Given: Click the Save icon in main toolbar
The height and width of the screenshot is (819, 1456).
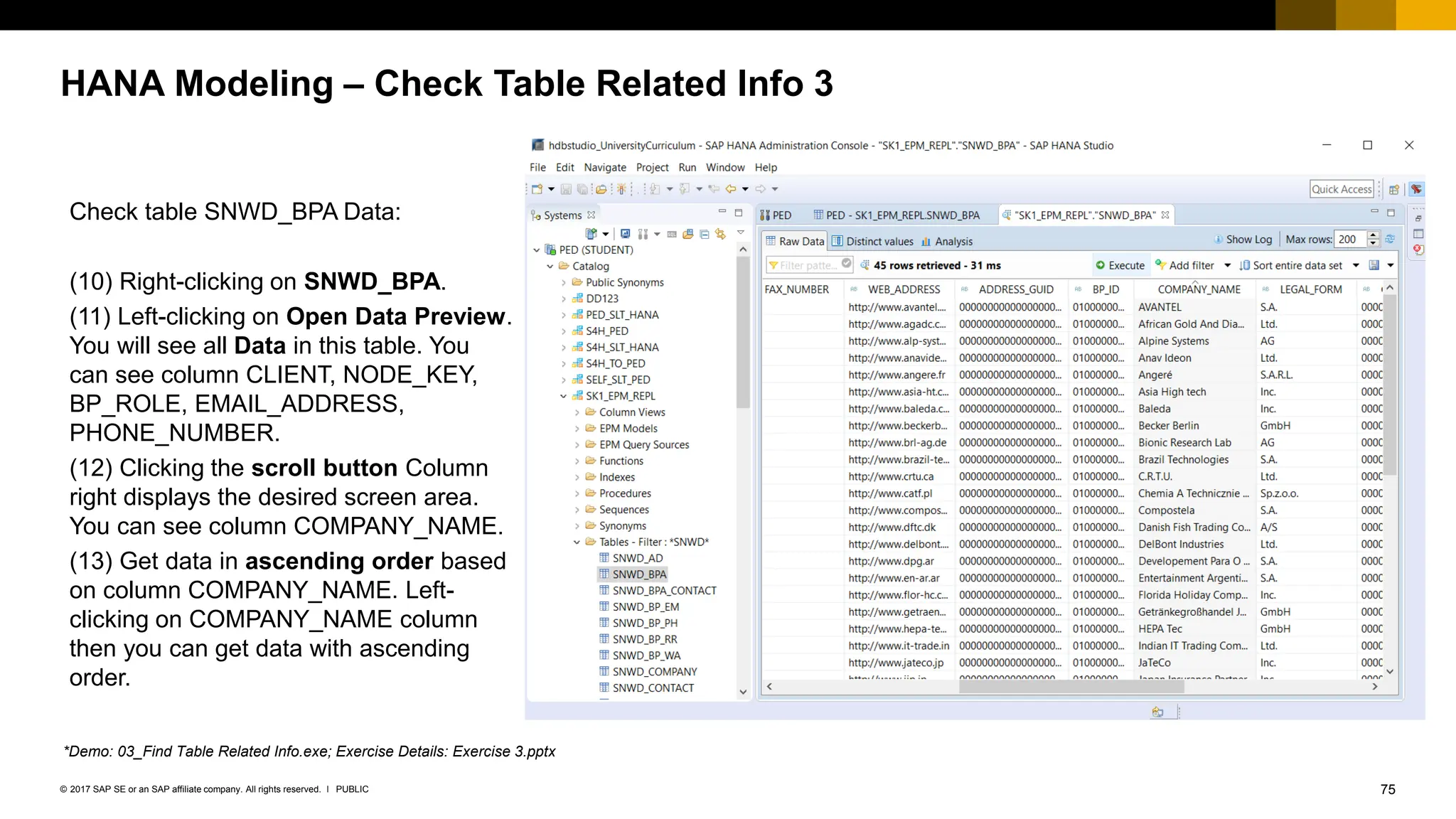Looking at the screenshot, I should click(567, 189).
